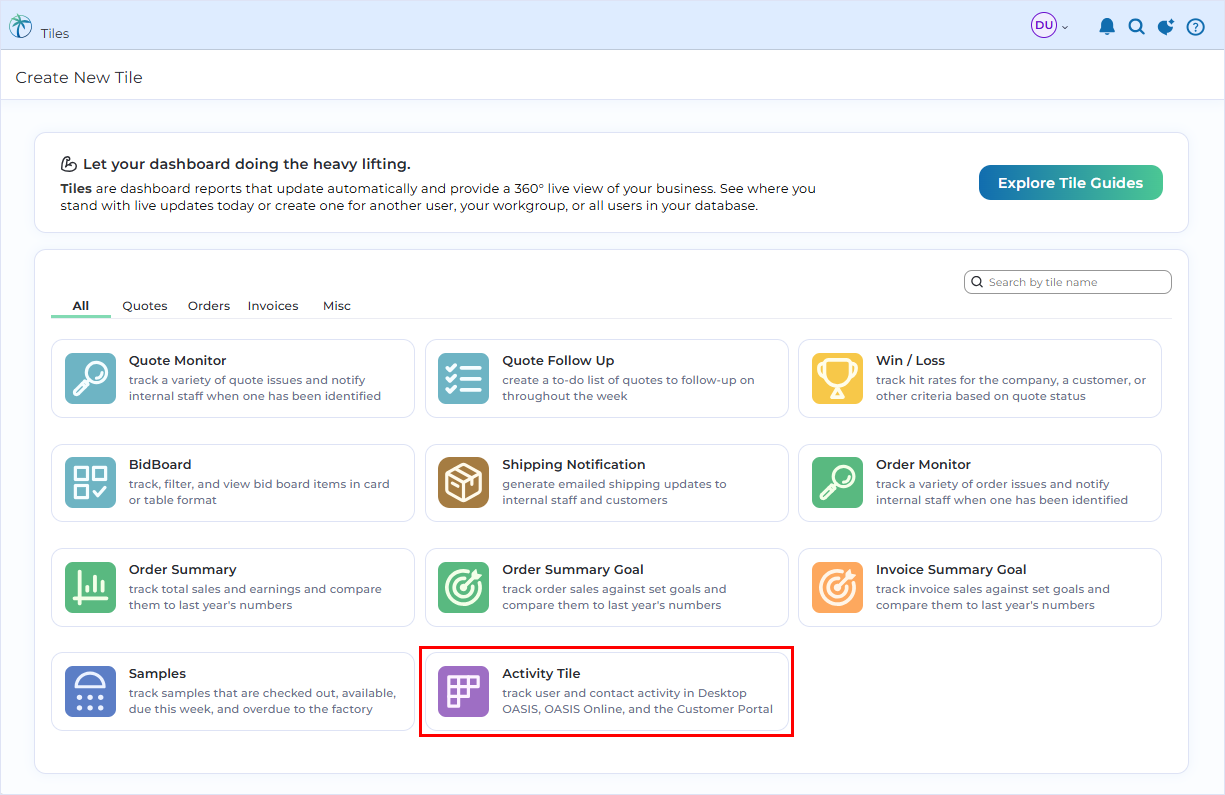
Task: Open the Invoices tab
Action: coord(272,305)
